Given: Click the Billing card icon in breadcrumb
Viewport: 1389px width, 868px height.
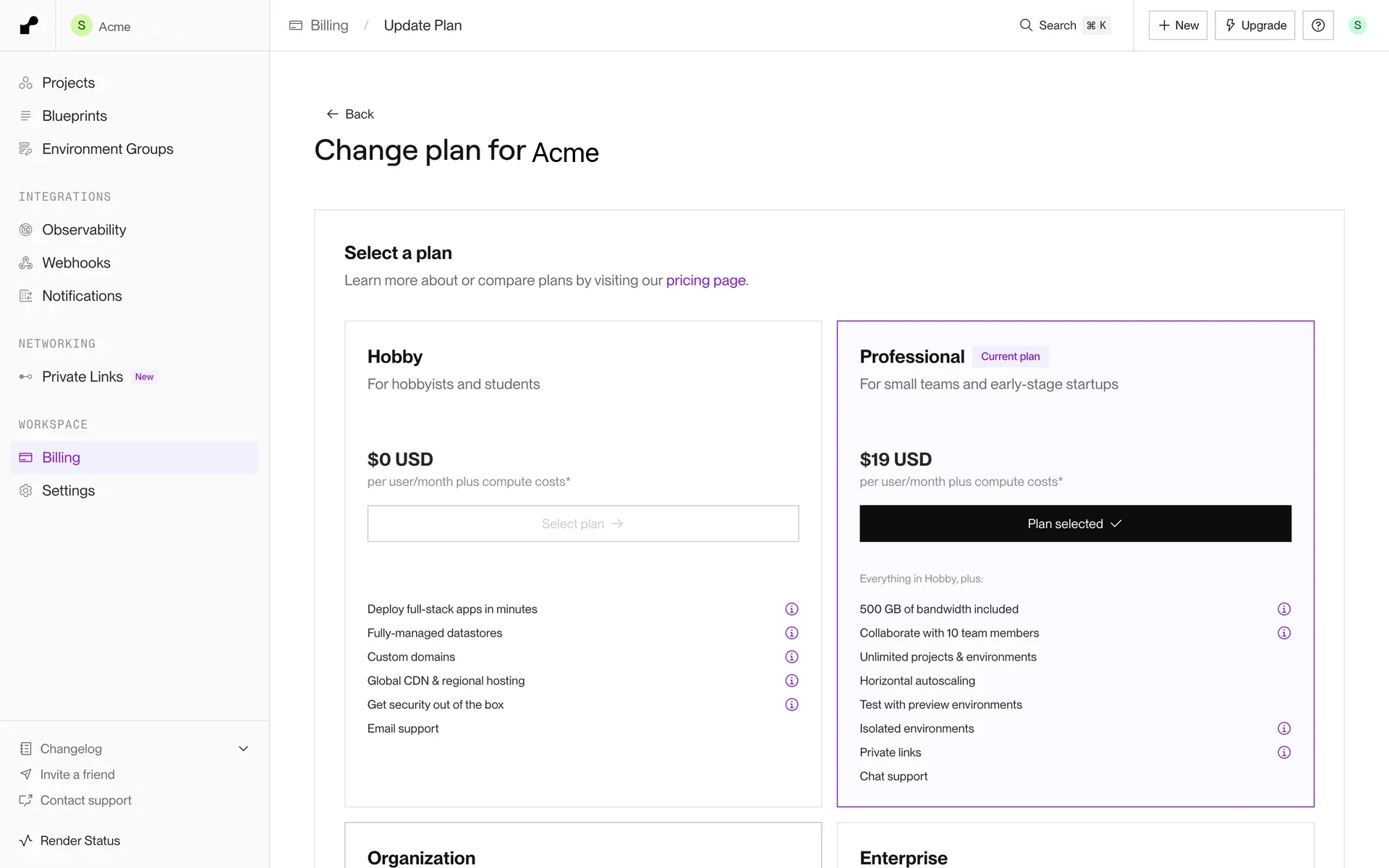Looking at the screenshot, I should 296,25.
